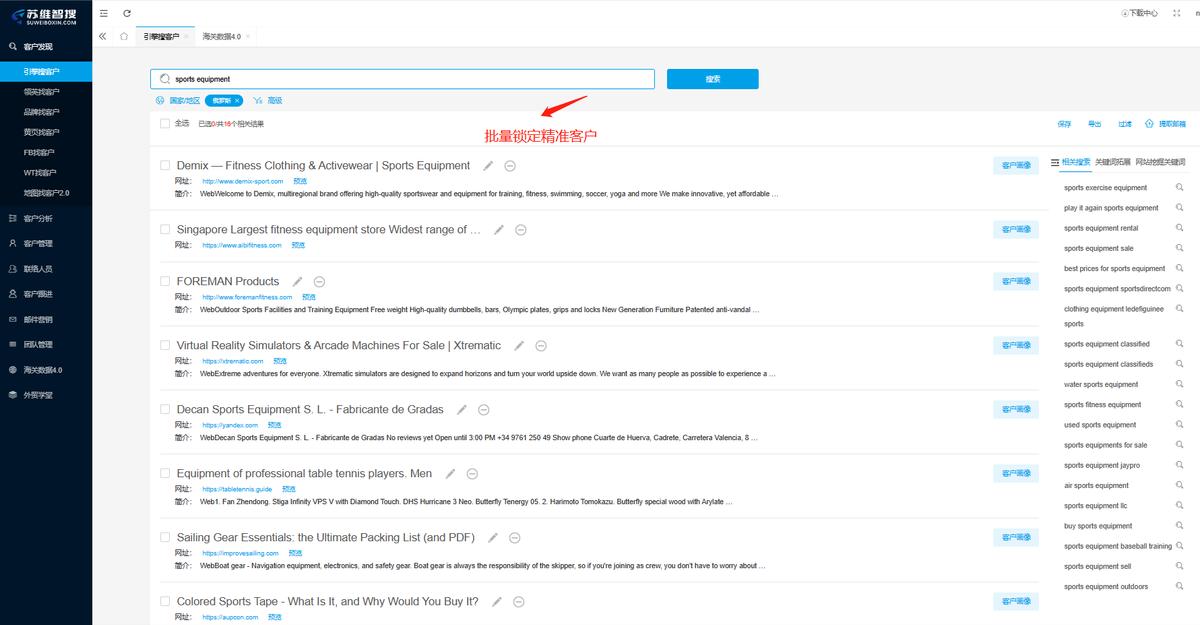Viewport: 1200px width, 625px height.
Task: Click the 'sports equipment' search input field
Action: pyautogui.click(x=410, y=79)
